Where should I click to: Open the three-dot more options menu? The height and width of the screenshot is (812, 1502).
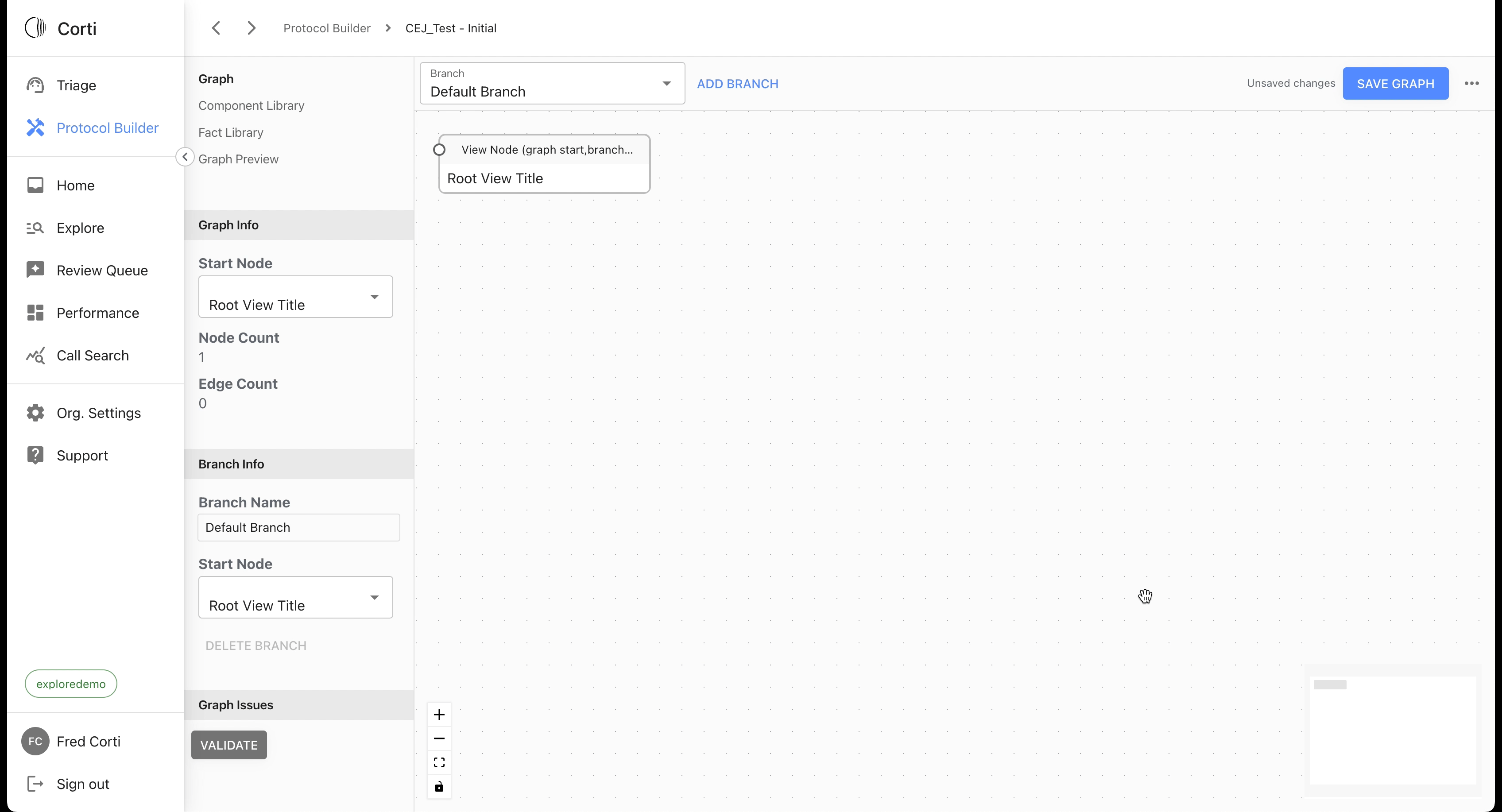(1471, 83)
